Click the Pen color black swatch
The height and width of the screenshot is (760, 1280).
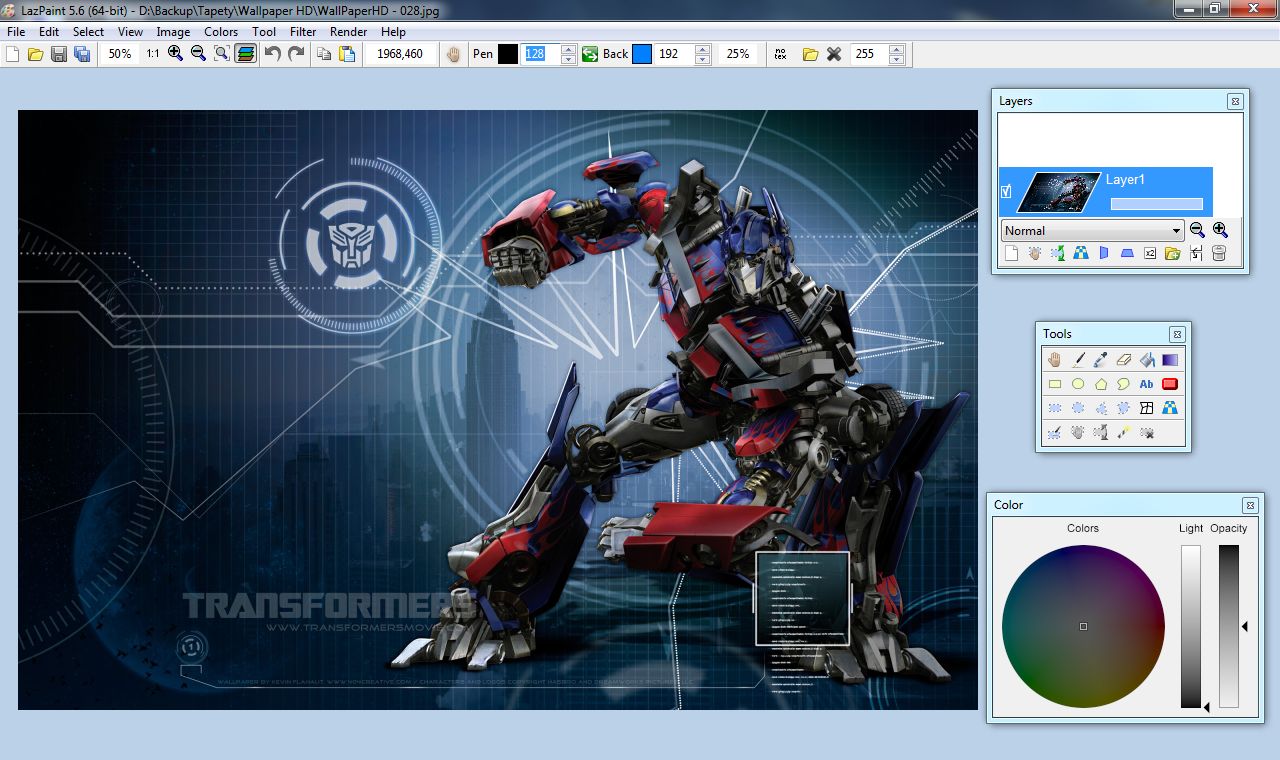[508, 54]
